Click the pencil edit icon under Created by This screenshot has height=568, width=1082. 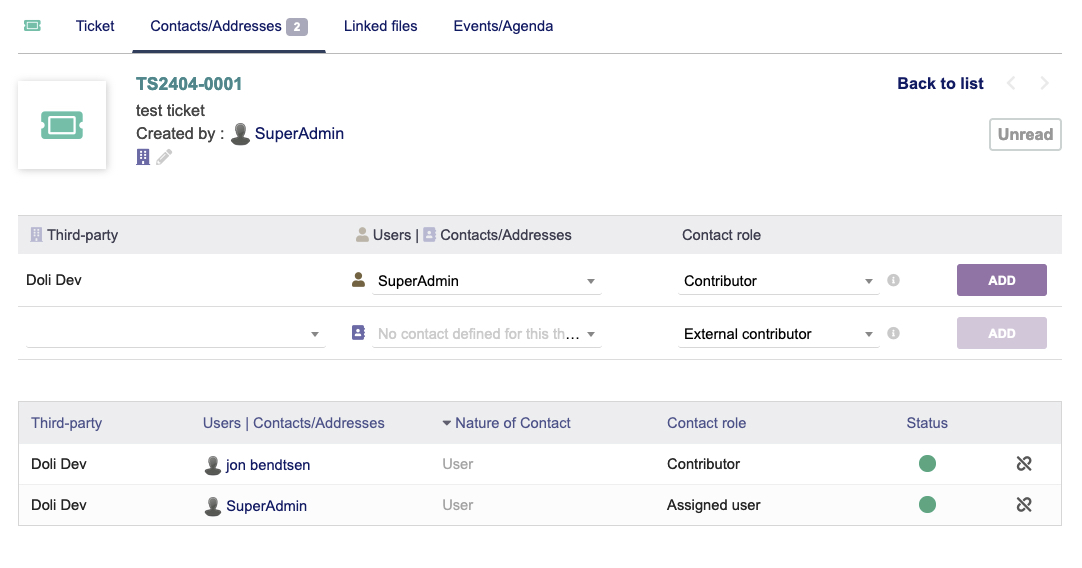pyautogui.click(x=164, y=157)
